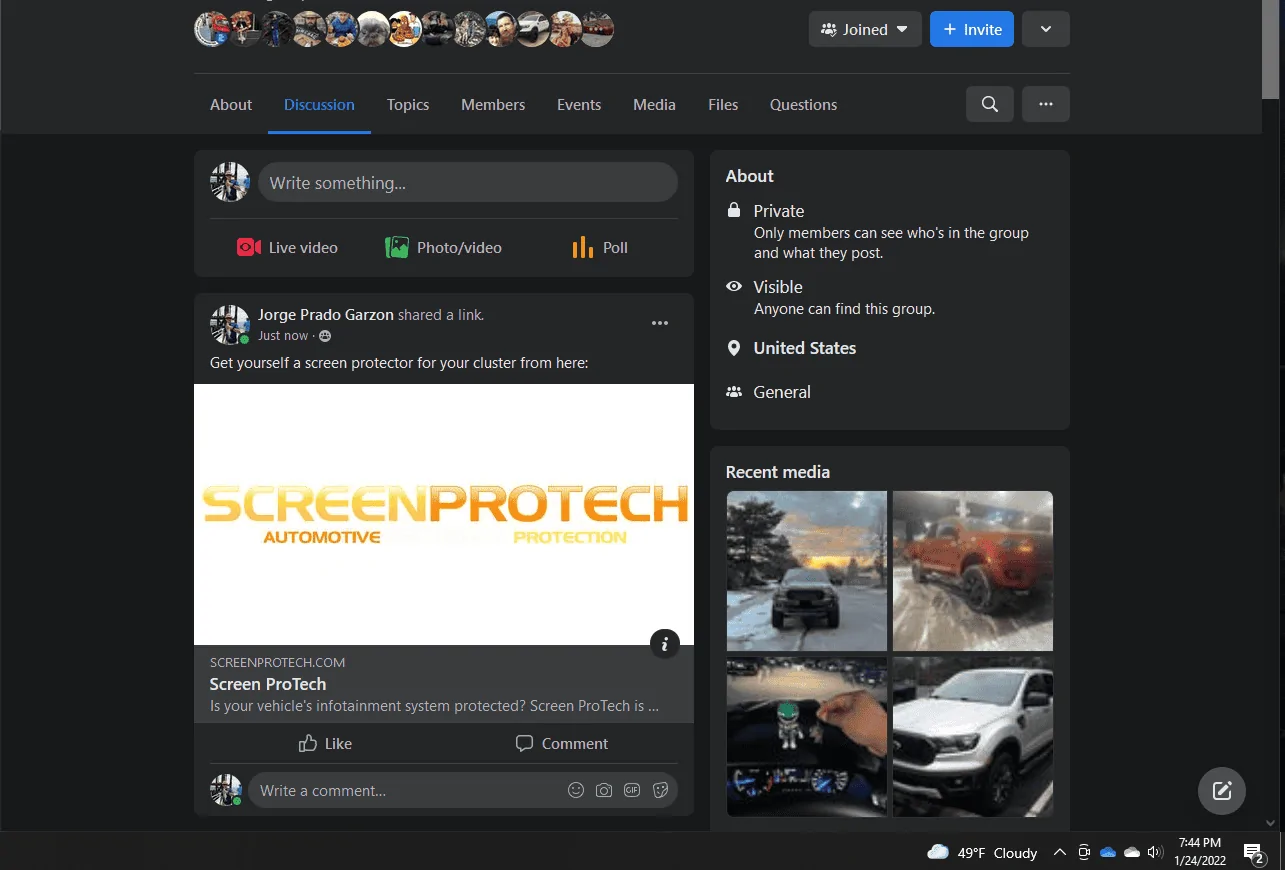Like the Screen ProTech post
1285x870 pixels.
(x=326, y=743)
